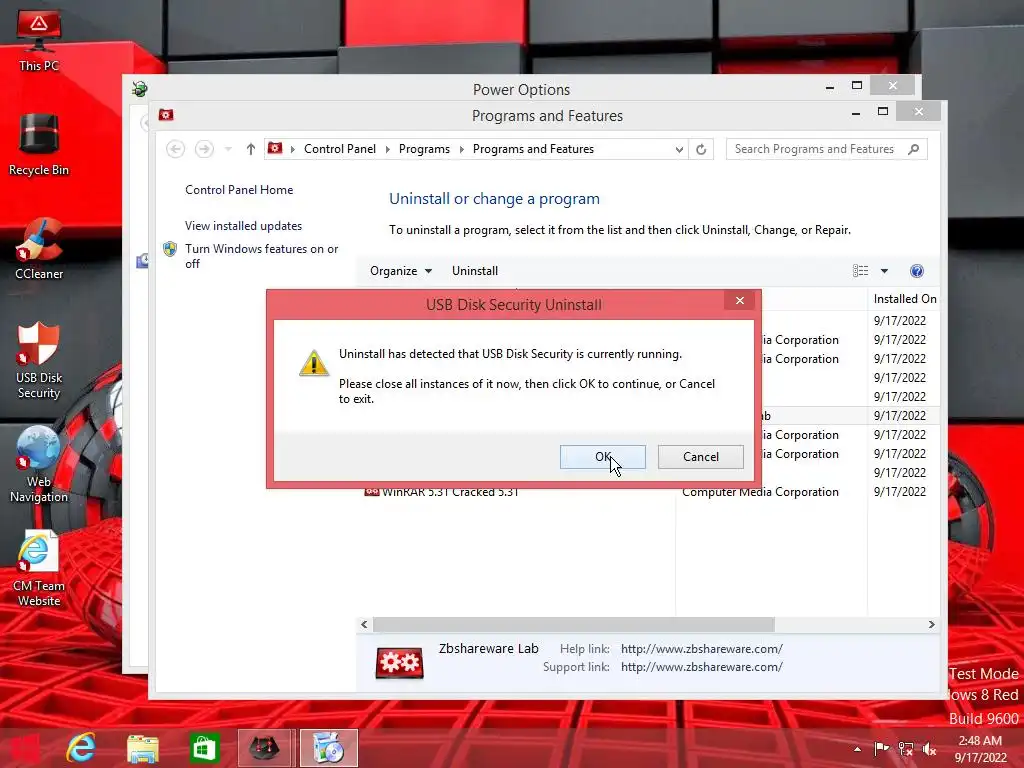
Task: Maximize the Power Options window
Action: point(857,86)
